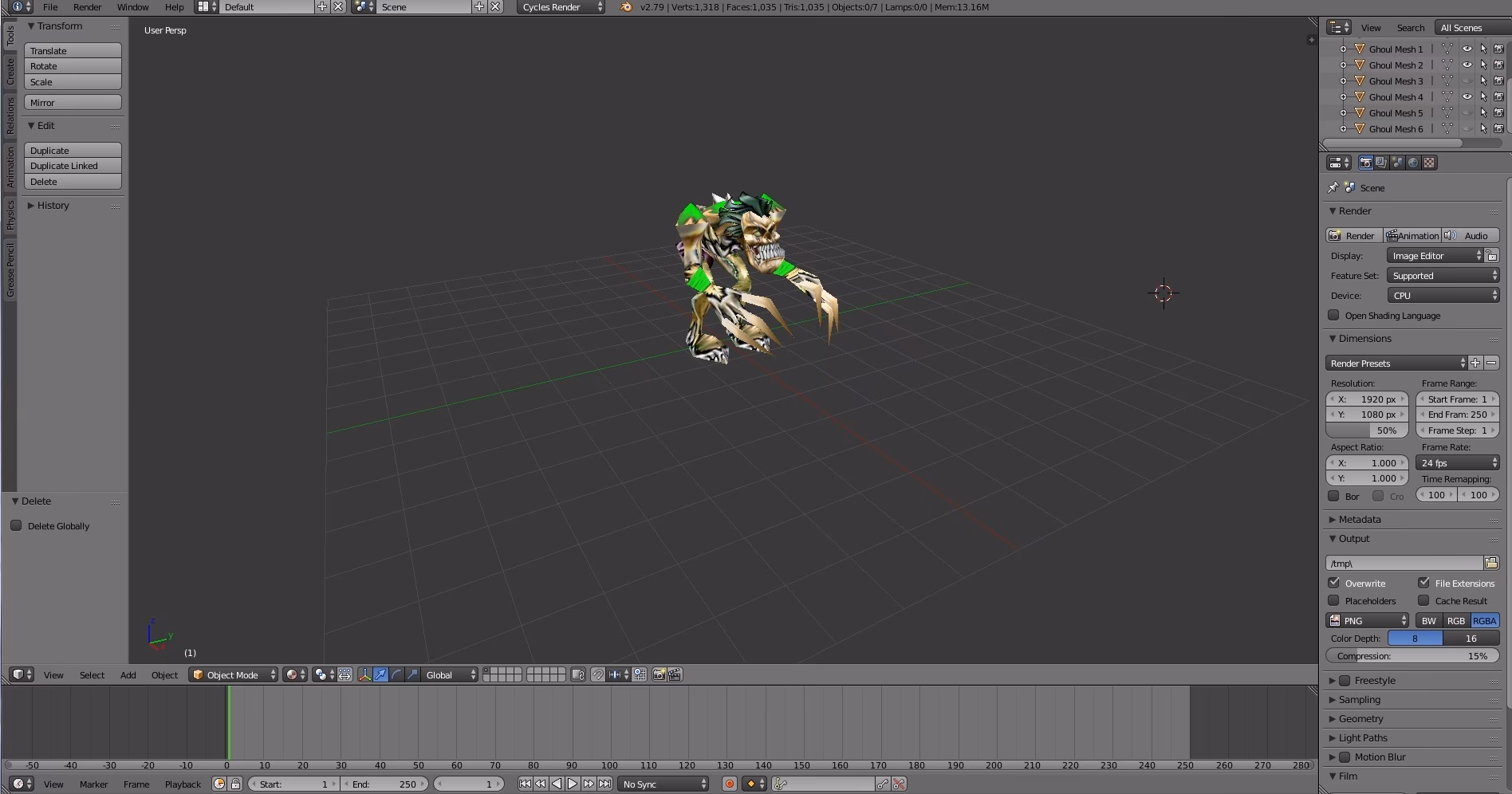Open the Device CPU dropdown

(1443, 295)
